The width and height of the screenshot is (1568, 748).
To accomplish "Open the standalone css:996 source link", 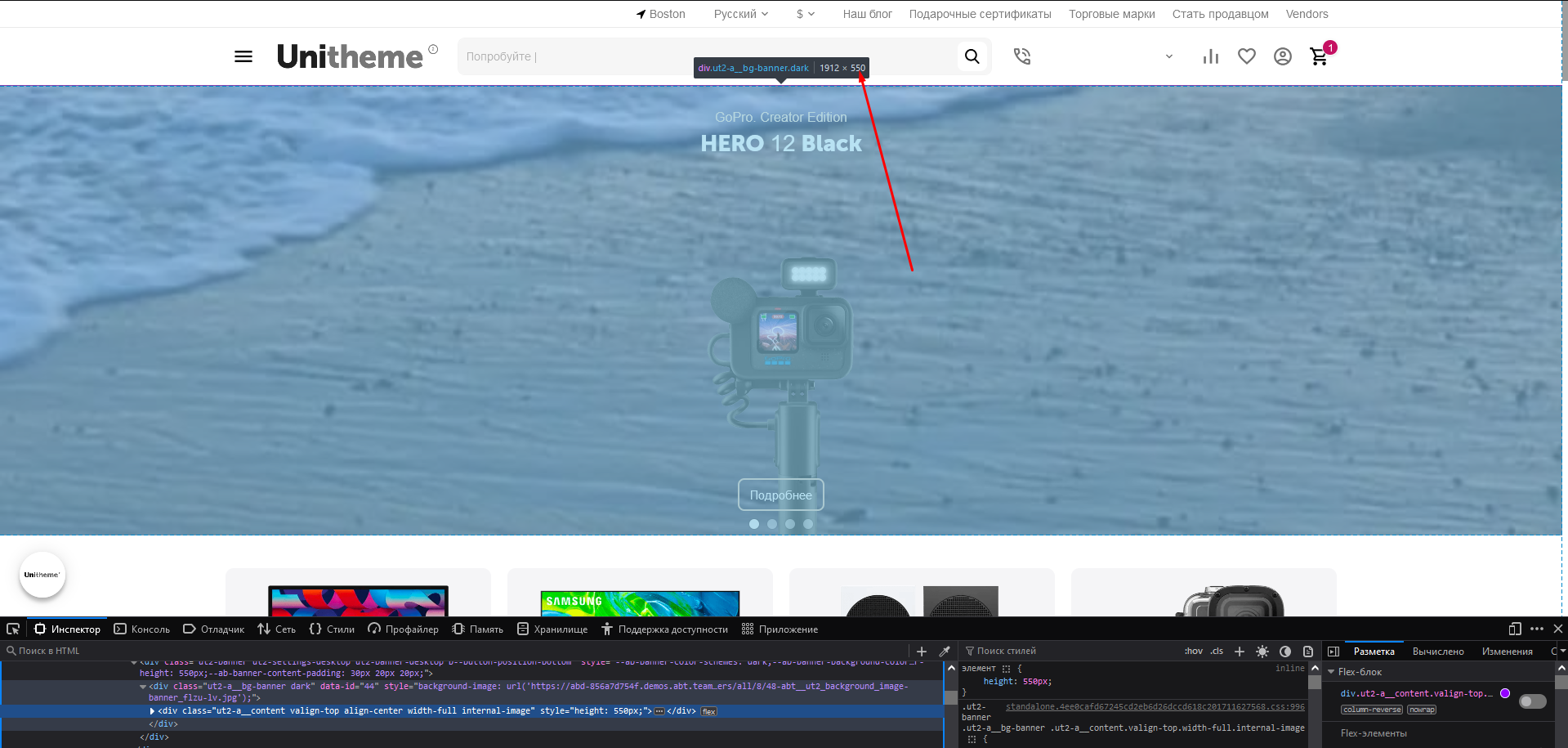I will point(1155,707).
